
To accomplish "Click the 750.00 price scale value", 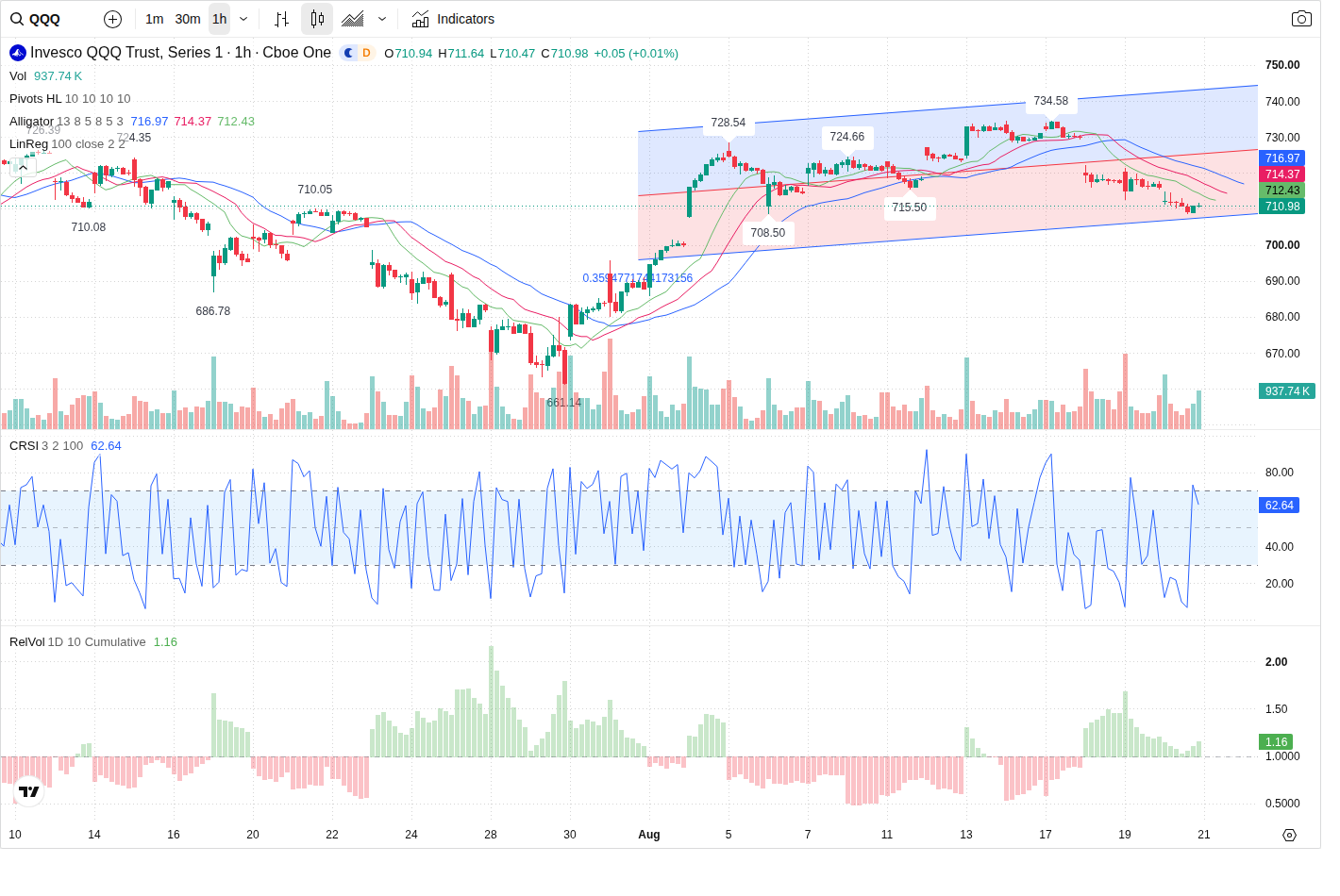I will [1282, 65].
